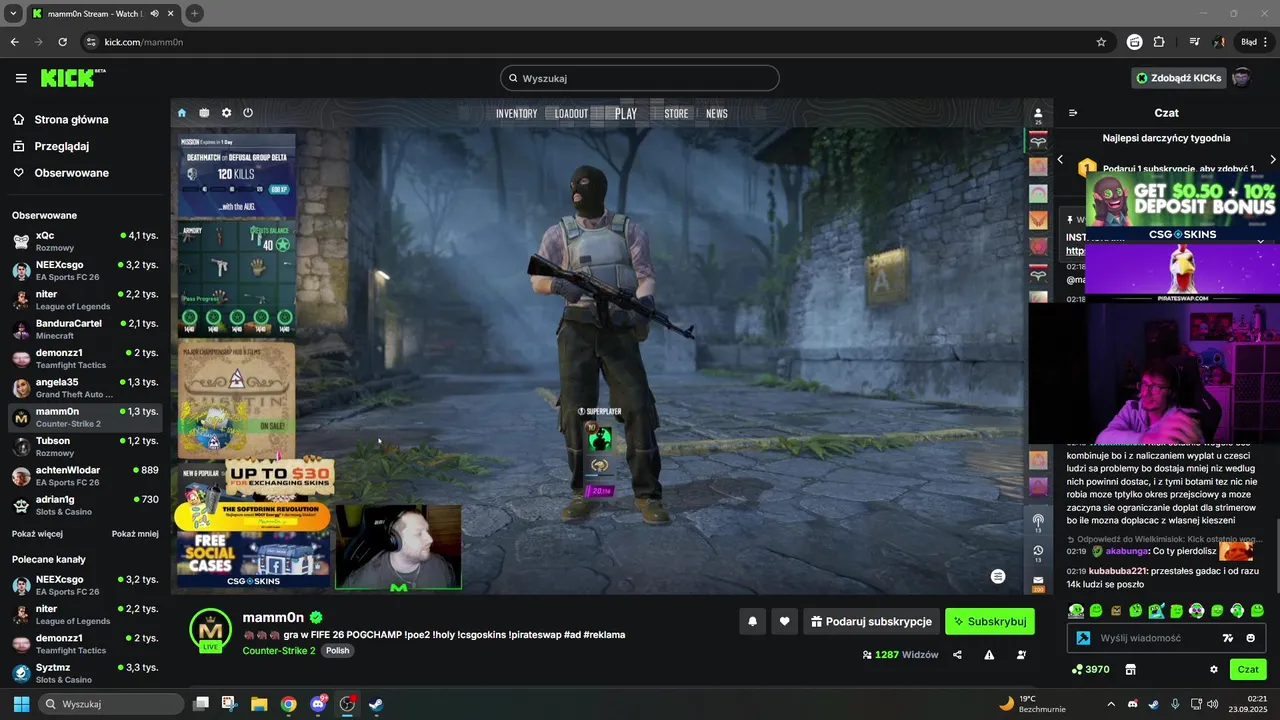Collapse list with Pokaż mniej
The height and width of the screenshot is (720, 1280).
point(135,534)
